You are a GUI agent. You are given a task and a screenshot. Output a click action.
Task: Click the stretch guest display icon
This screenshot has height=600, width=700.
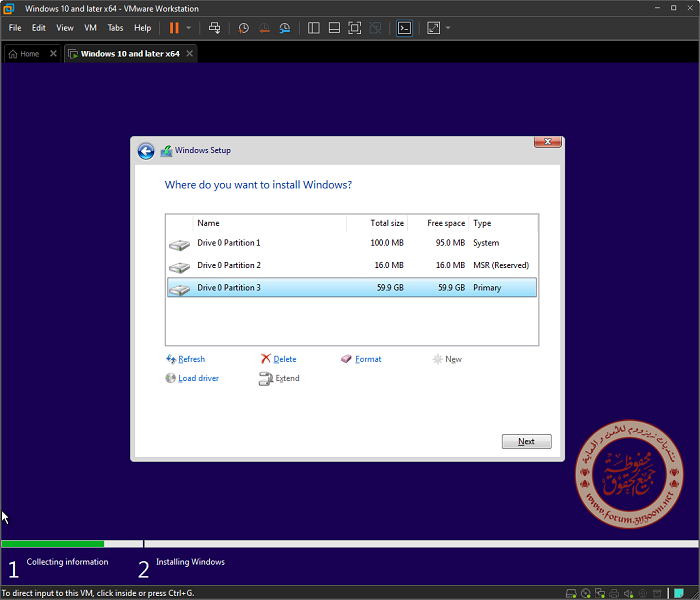point(433,28)
